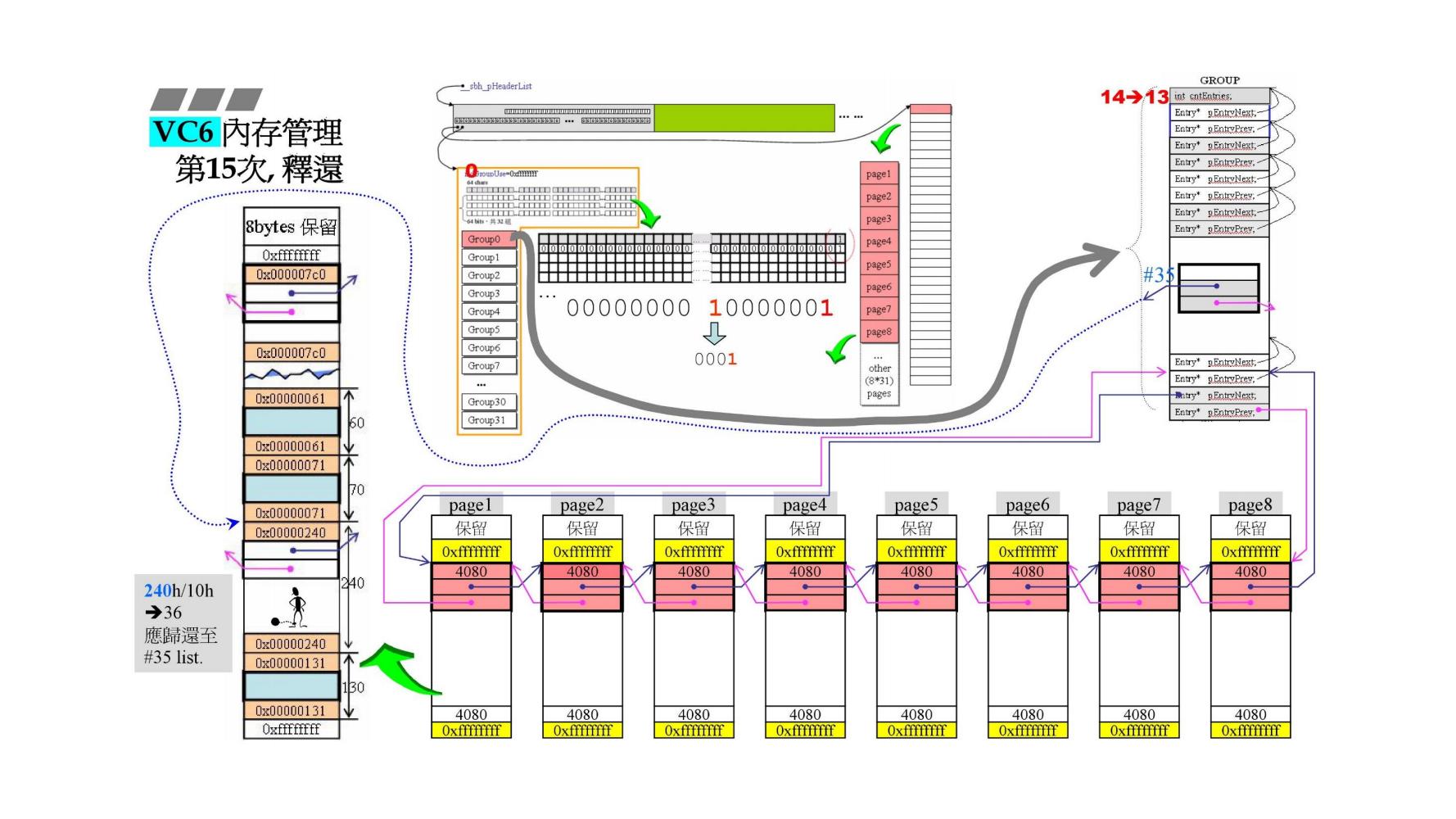Click the gray page8 column header
The height and width of the screenshot is (819, 1456).
pyautogui.click(x=1250, y=504)
